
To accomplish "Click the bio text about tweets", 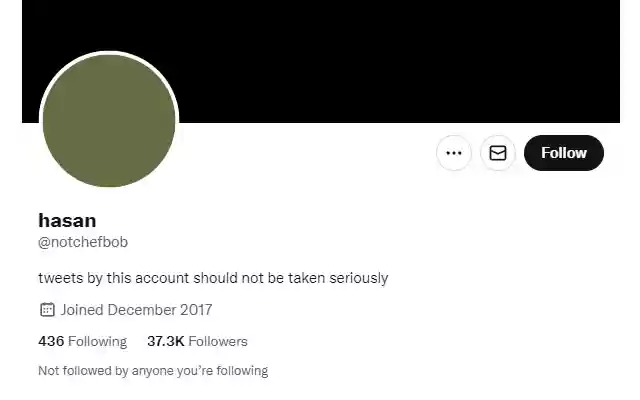I will pyautogui.click(x=213, y=278).
